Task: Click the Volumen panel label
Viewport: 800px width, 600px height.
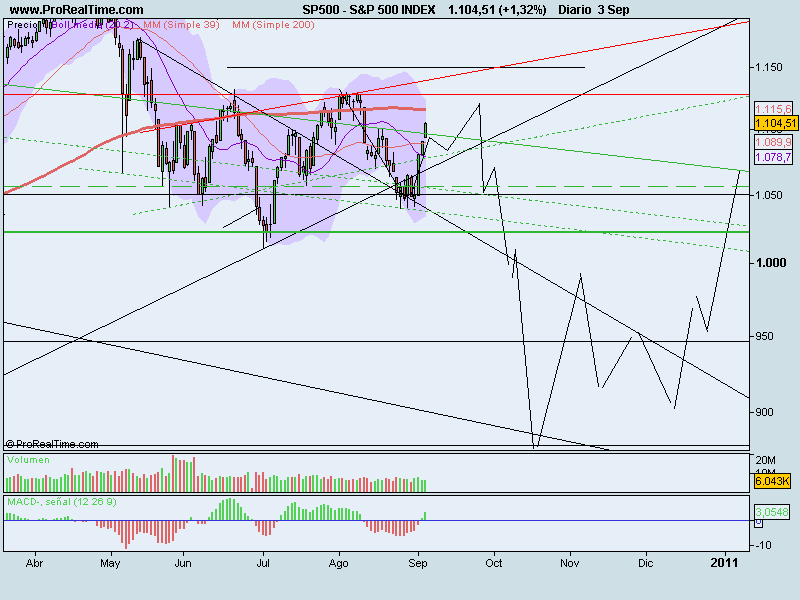Action: coord(29,460)
